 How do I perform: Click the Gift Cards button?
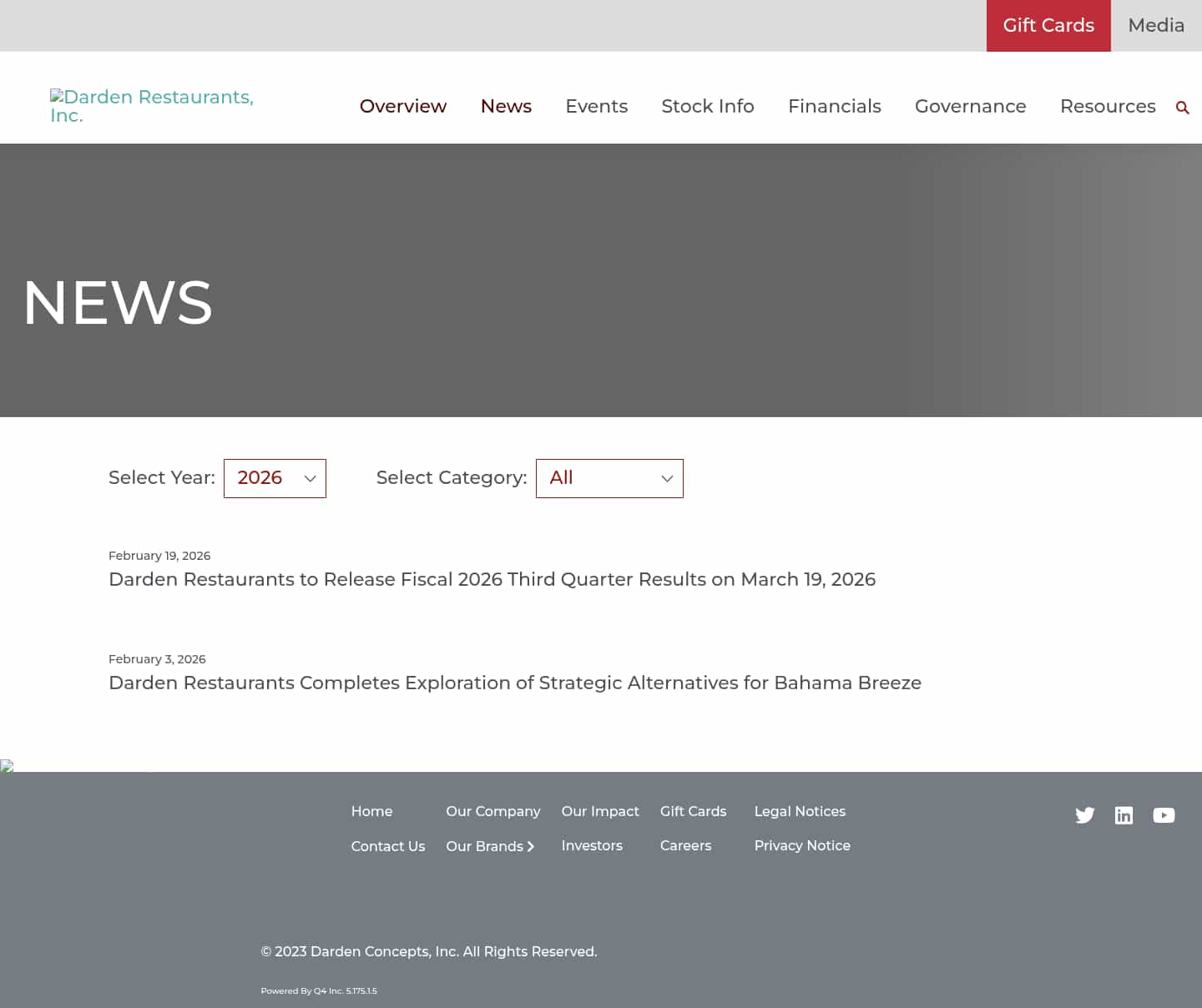point(1048,25)
